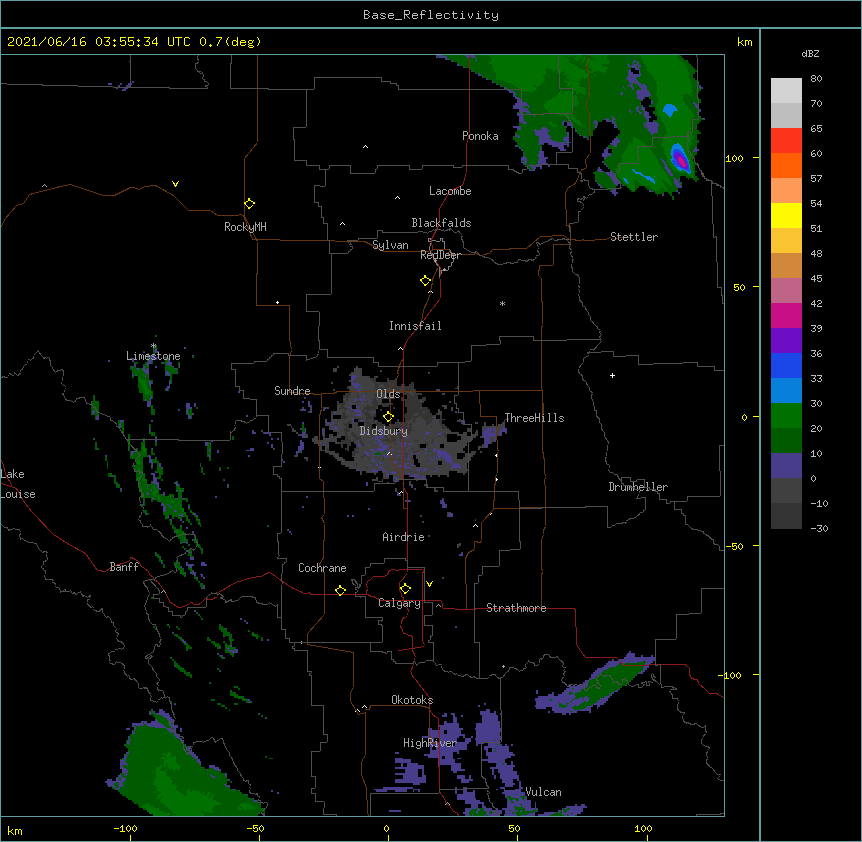Click the yellow station marker below Cochrane
Screen dimensions: 862x842
click(x=340, y=590)
